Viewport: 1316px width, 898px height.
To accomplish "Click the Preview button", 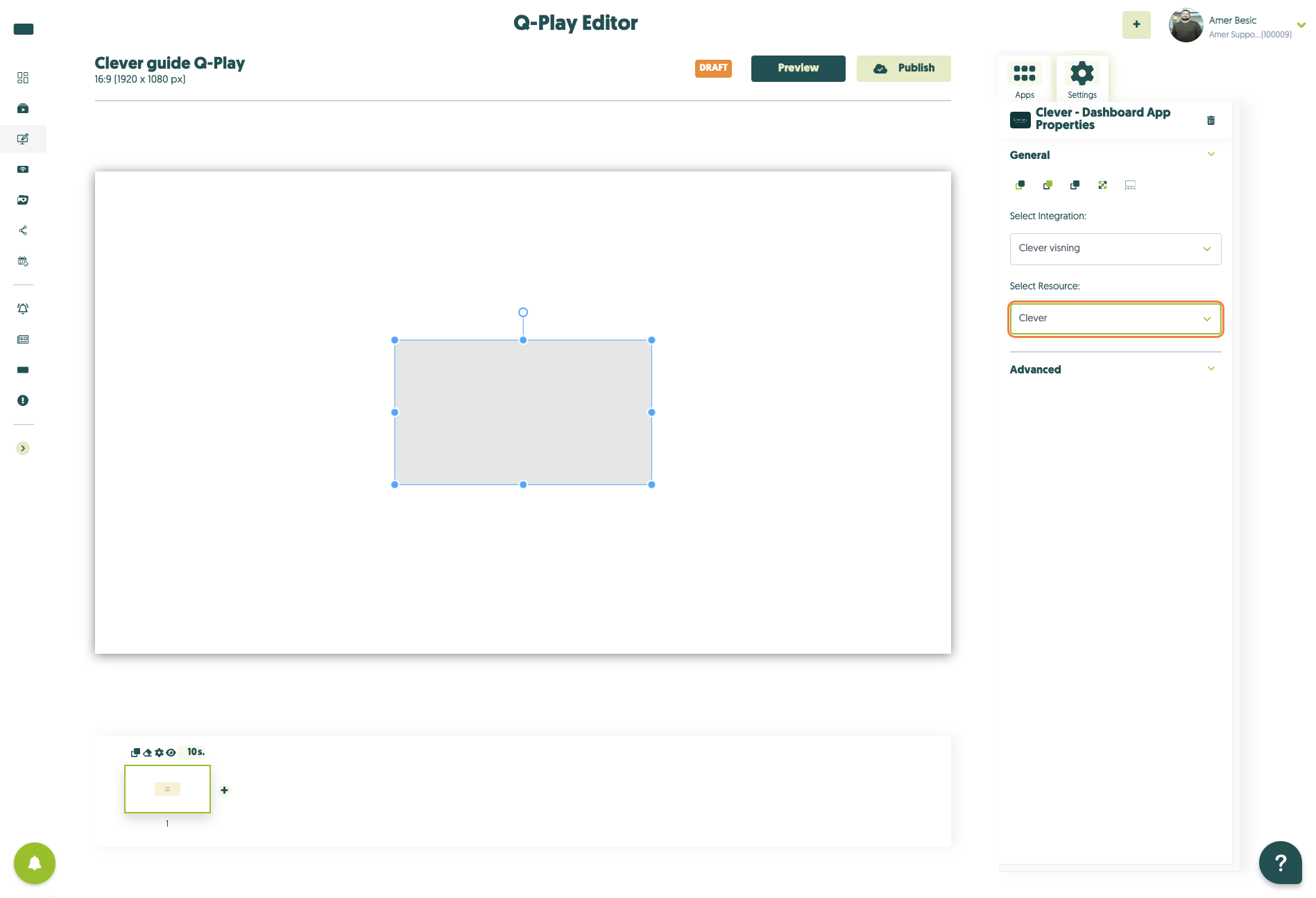I will pyautogui.click(x=798, y=68).
